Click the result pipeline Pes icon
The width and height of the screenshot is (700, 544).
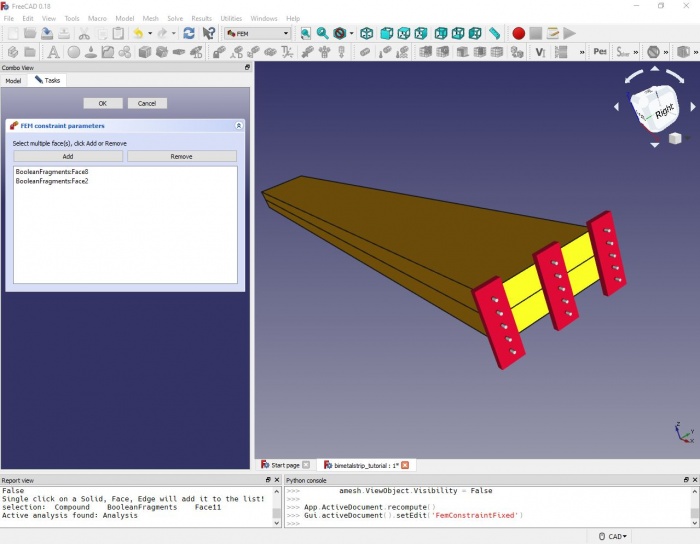coord(600,52)
